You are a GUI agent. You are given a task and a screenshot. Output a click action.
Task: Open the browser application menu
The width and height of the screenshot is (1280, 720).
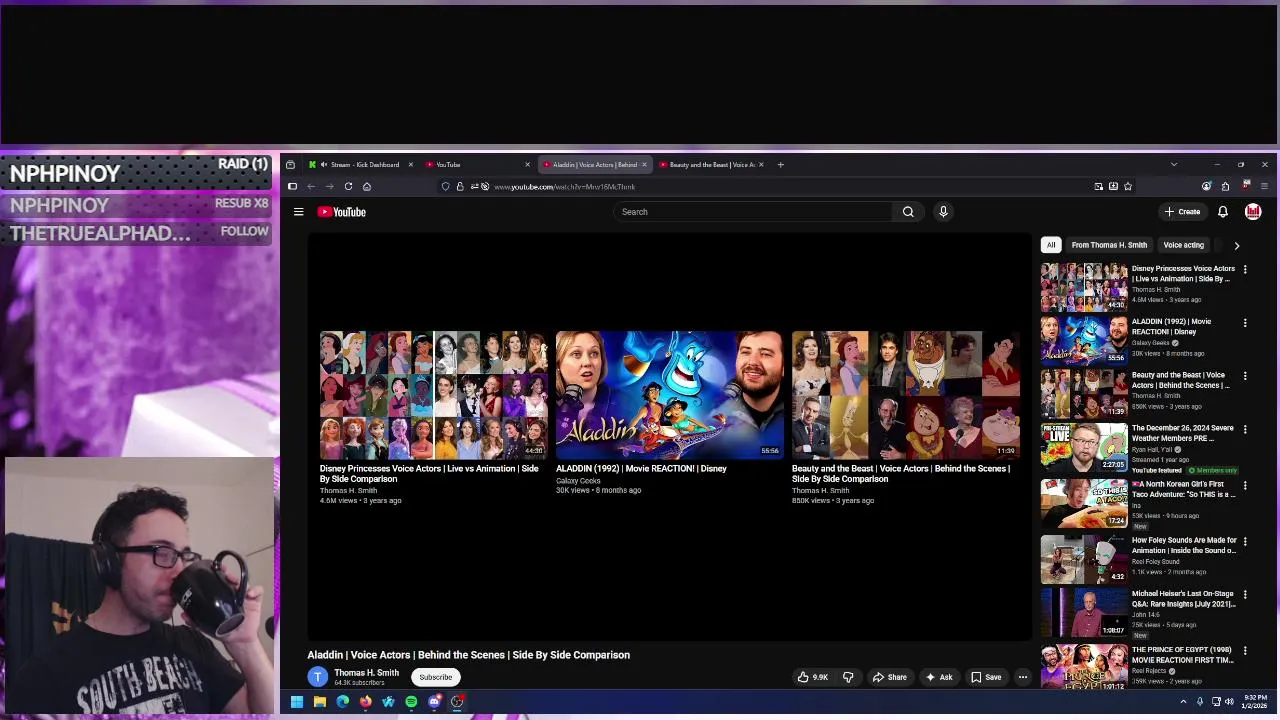(x=1264, y=186)
